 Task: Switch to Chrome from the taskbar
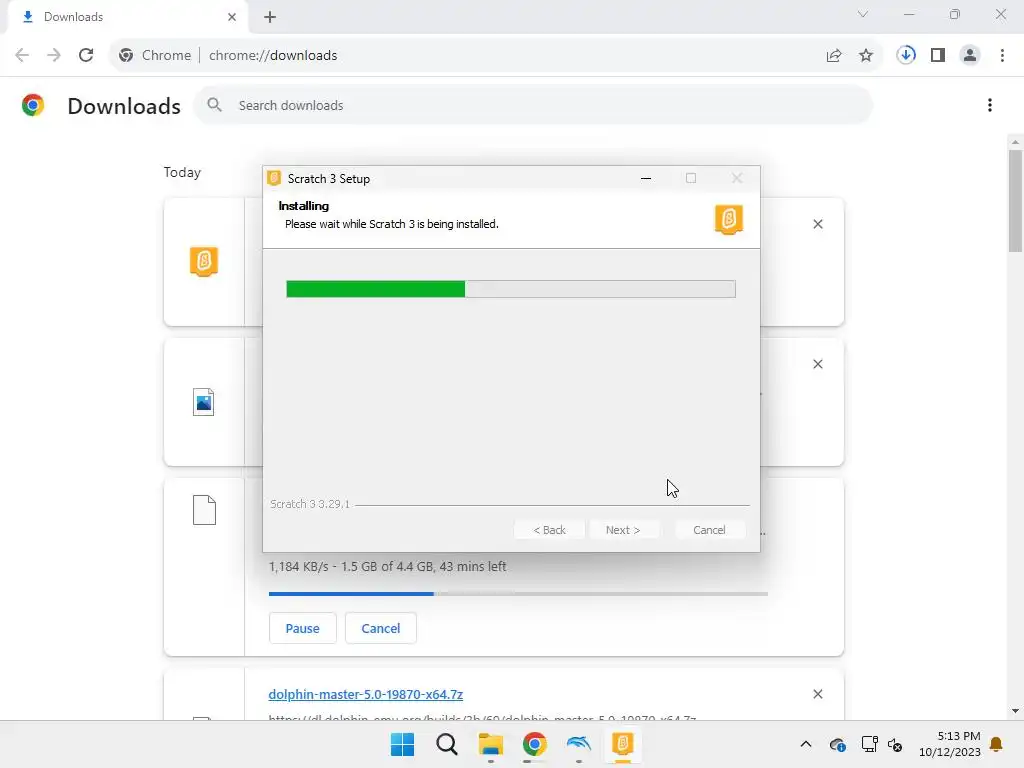point(534,744)
